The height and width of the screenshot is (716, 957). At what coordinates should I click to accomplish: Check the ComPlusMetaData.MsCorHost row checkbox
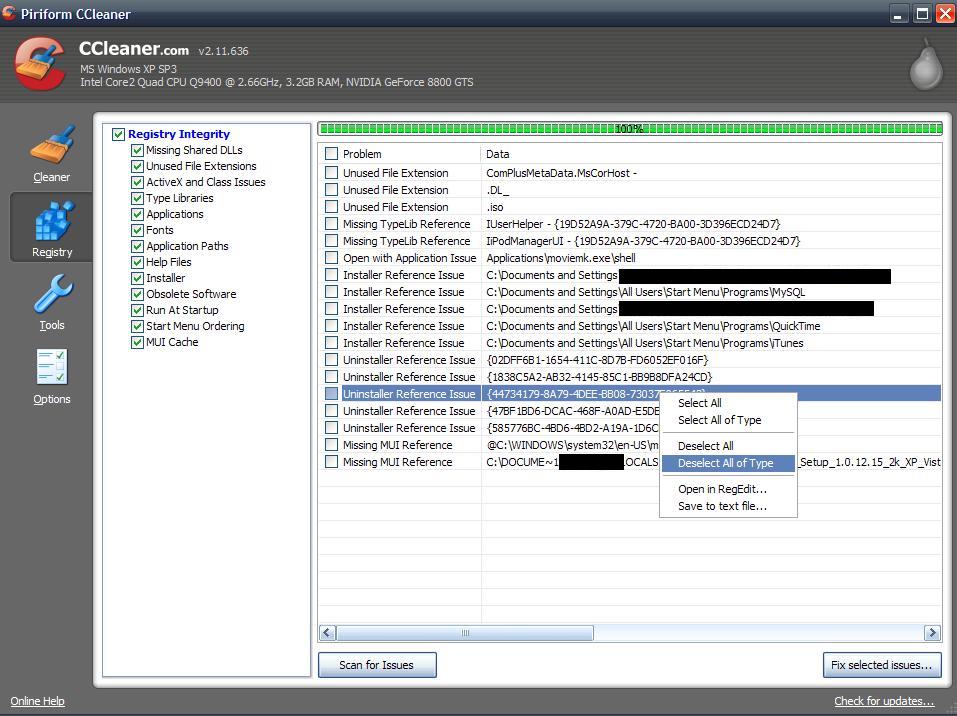[x=331, y=173]
